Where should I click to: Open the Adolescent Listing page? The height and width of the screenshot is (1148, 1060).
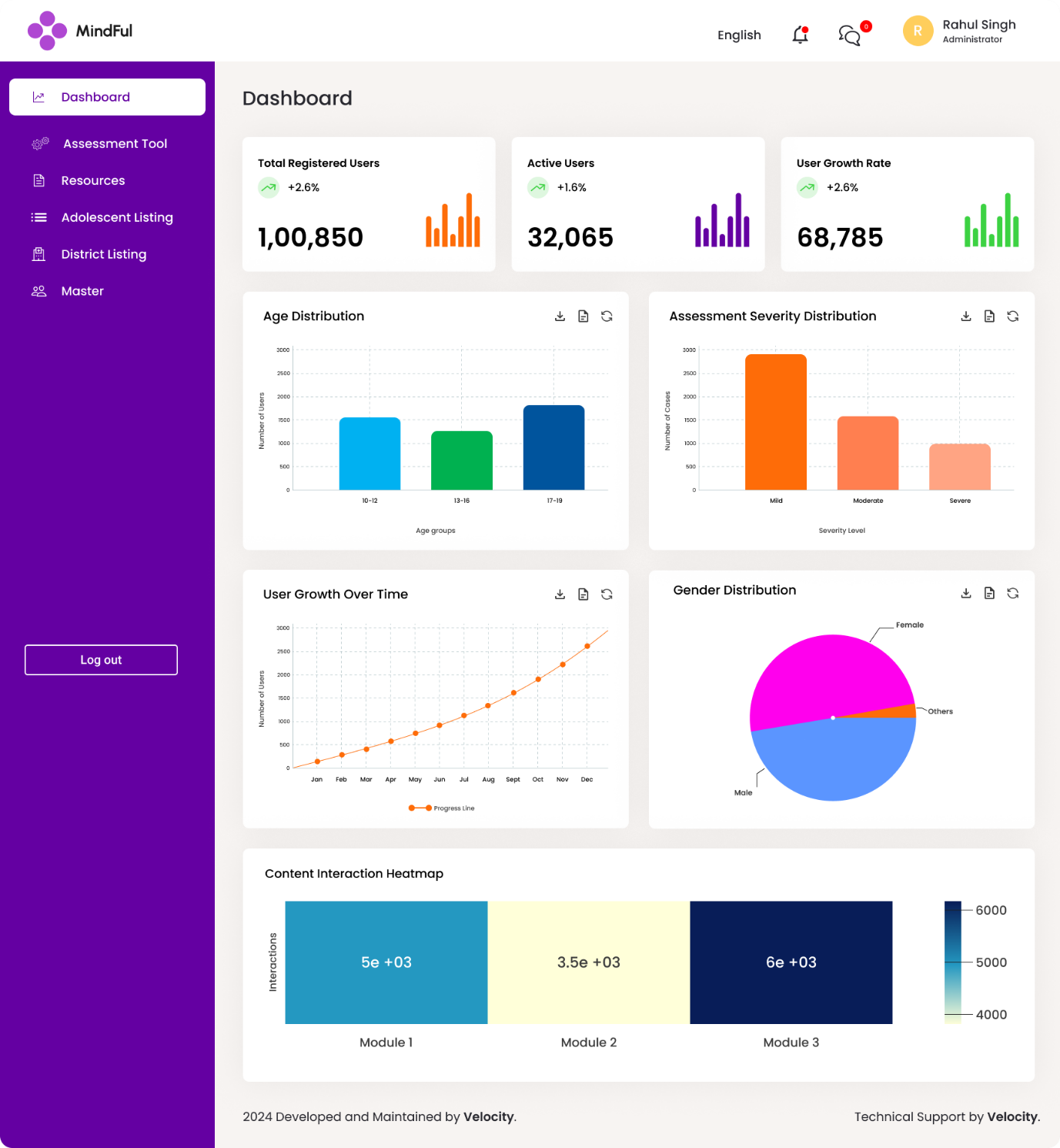click(117, 217)
